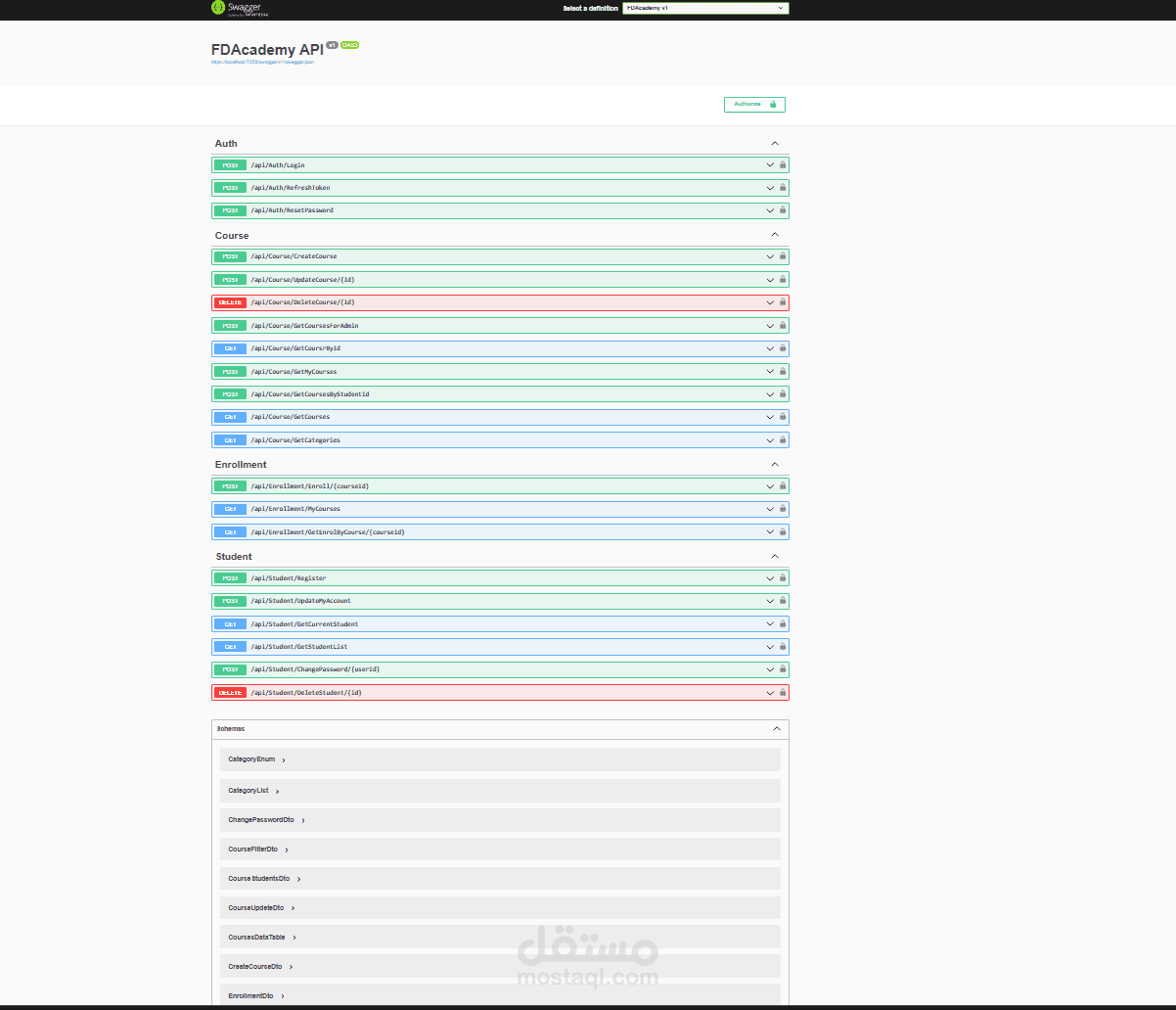Click lock icon on Student/Register row
Screen dimensions: 1176x1010
pyautogui.click(x=783, y=577)
